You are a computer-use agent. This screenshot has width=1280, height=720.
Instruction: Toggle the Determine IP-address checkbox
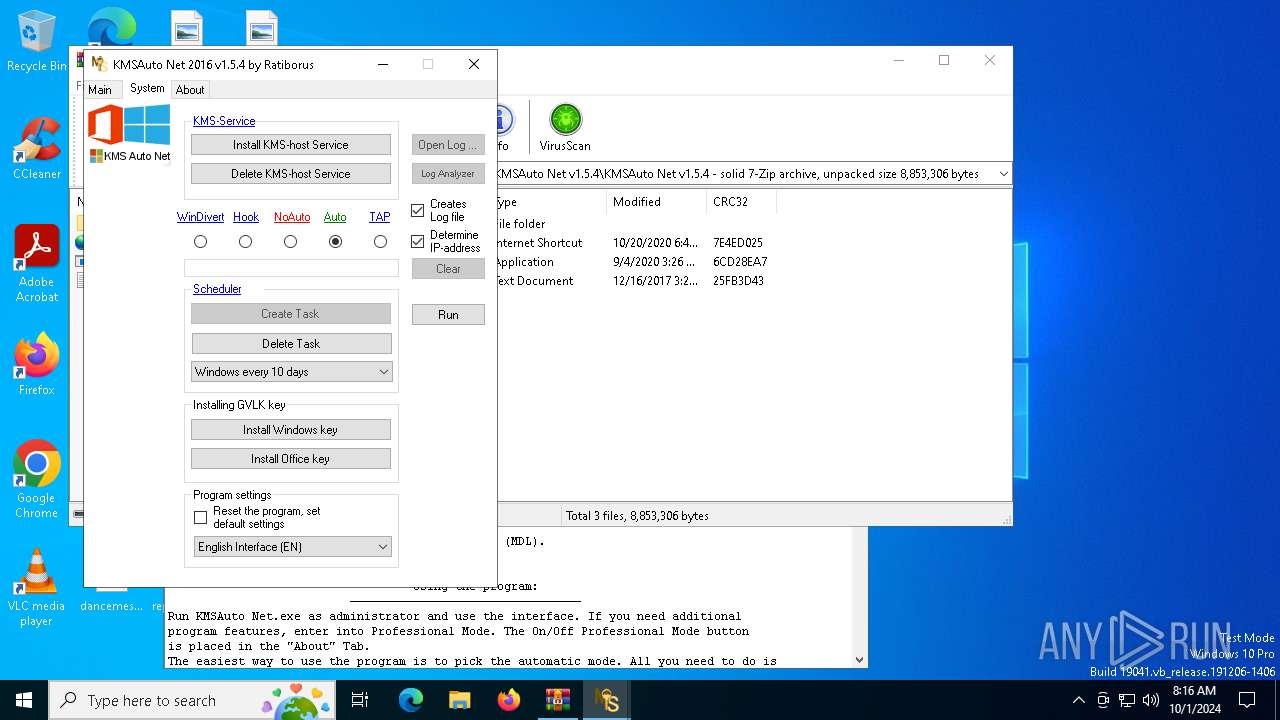pyautogui.click(x=418, y=242)
